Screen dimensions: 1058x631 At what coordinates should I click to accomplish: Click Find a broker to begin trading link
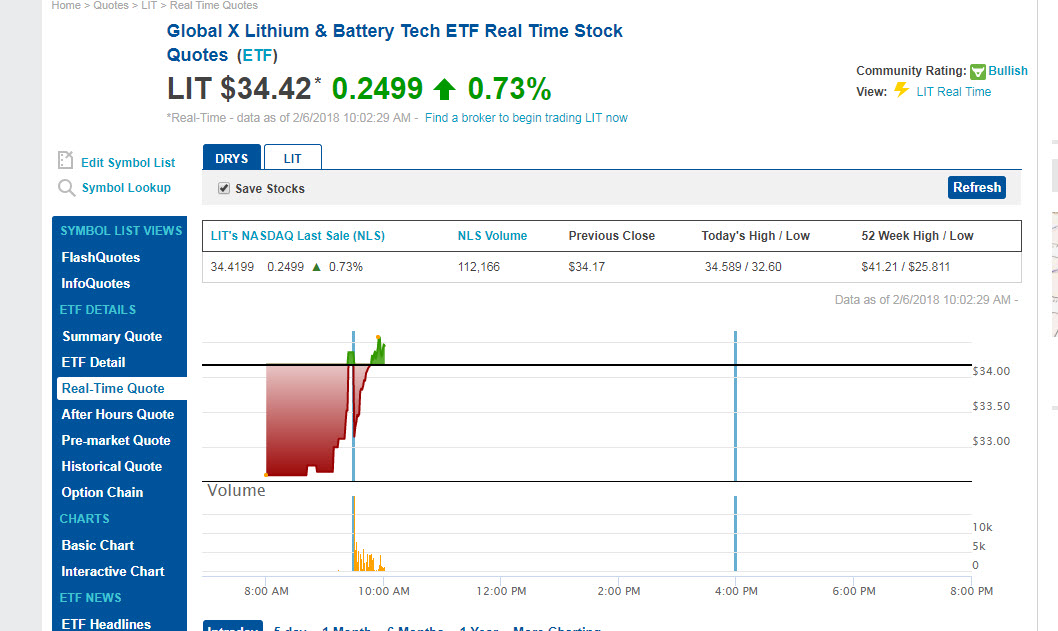pos(526,117)
